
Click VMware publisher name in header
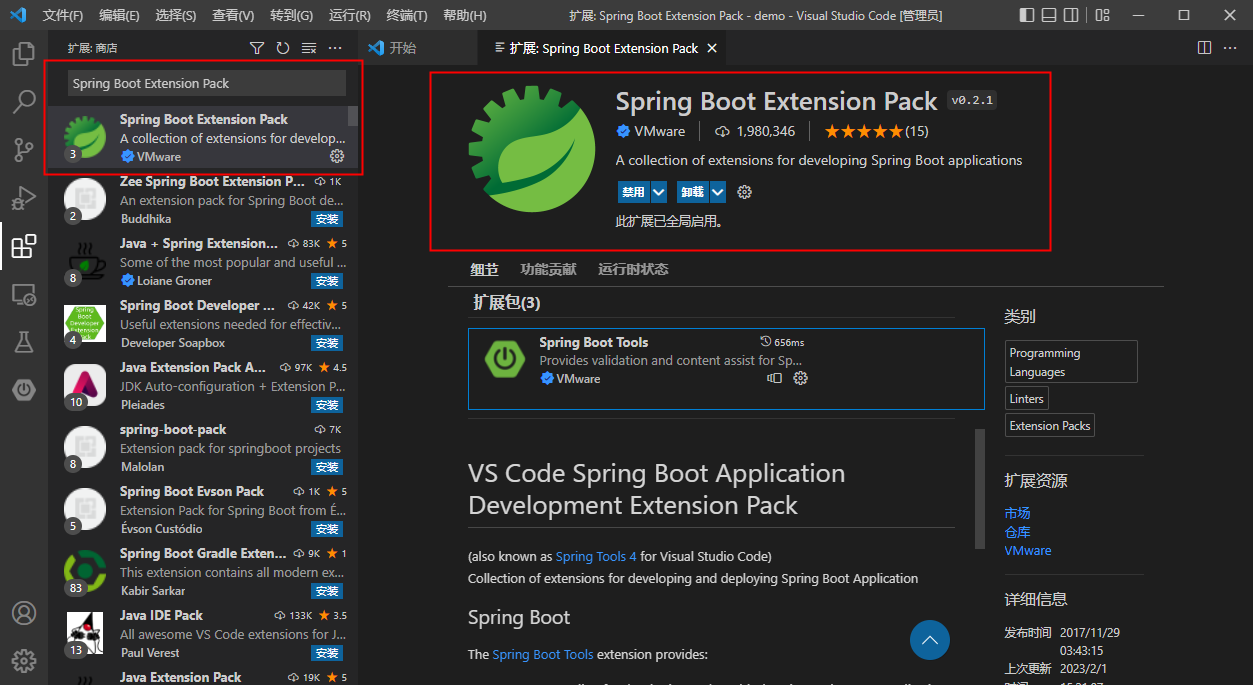659,131
